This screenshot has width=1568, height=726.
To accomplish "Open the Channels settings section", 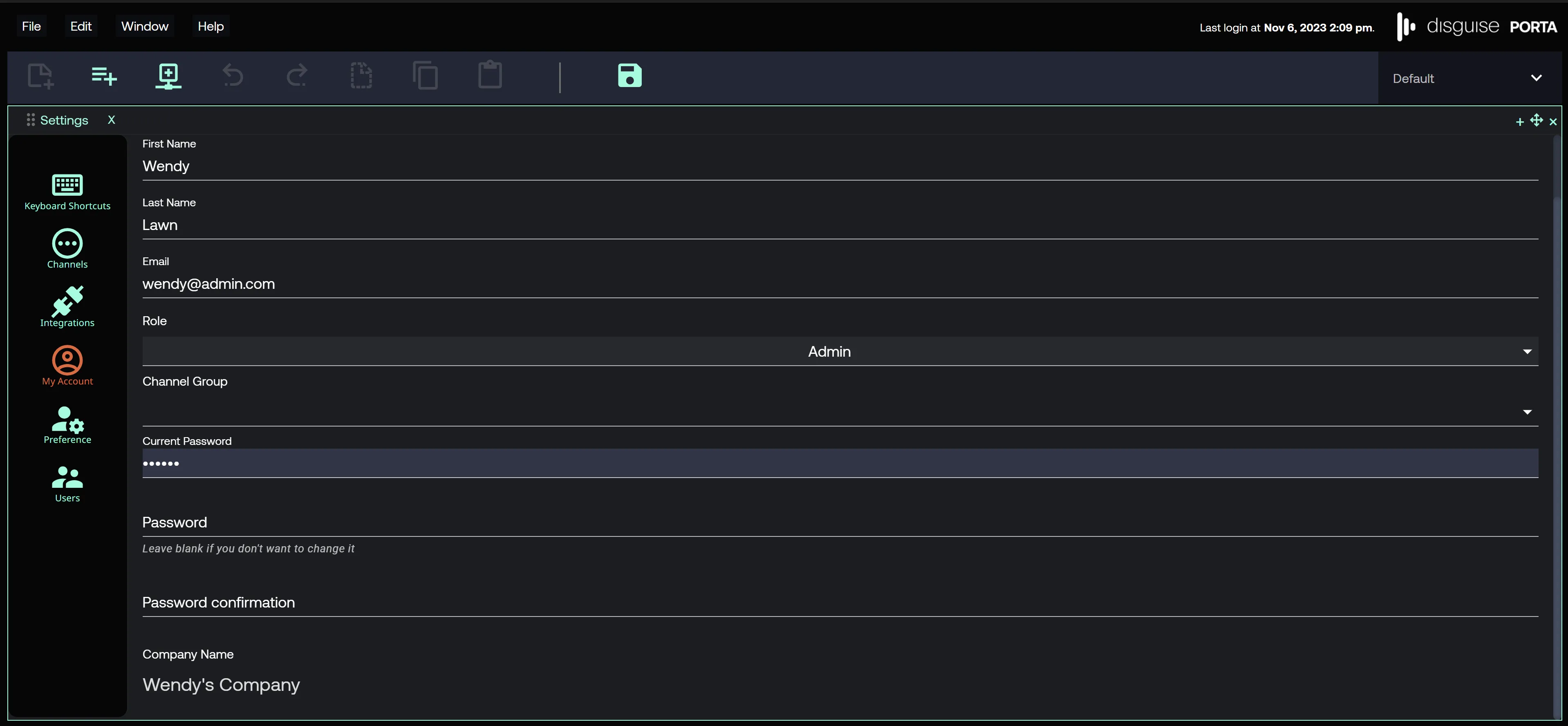I will pos(67,249).
